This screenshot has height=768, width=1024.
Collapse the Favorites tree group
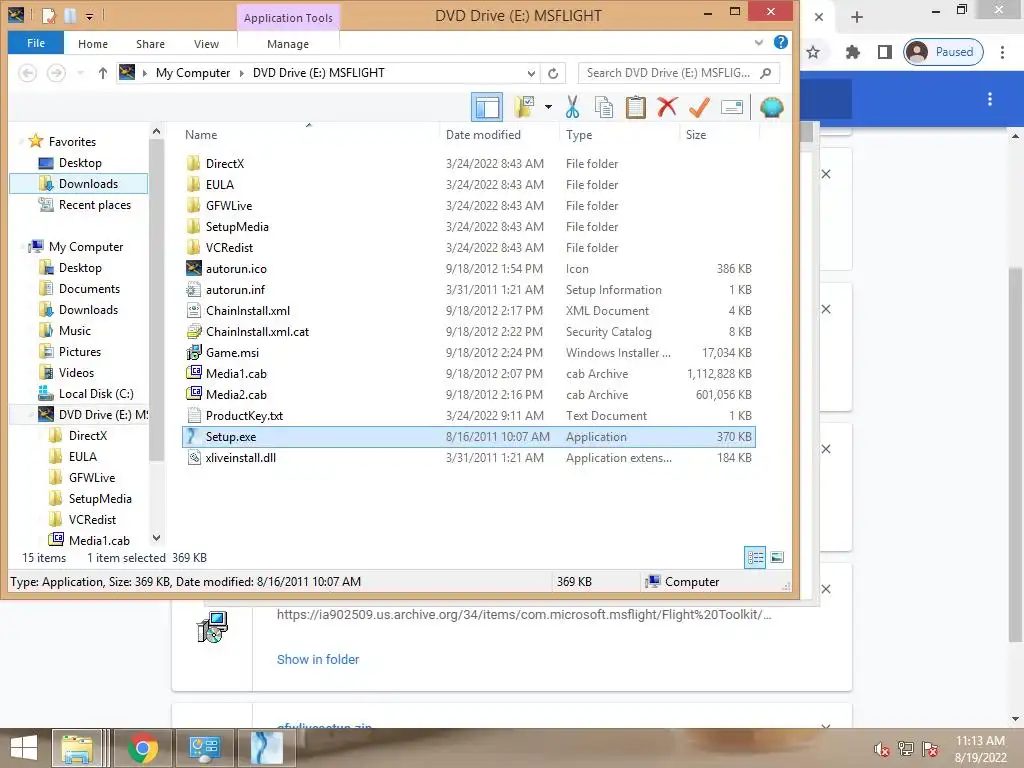click(x=22, y=142)
